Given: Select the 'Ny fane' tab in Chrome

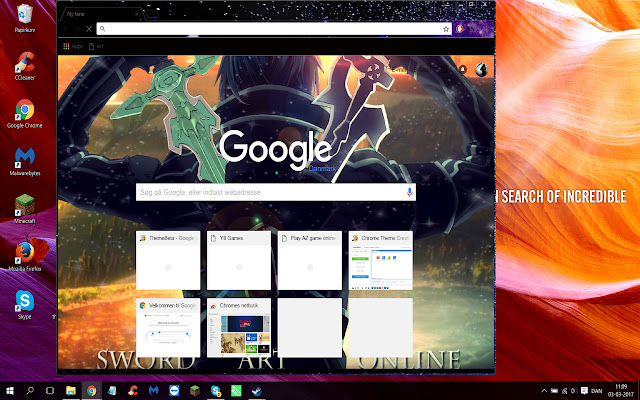Looking at the screenshot, I should coord(101,14).
